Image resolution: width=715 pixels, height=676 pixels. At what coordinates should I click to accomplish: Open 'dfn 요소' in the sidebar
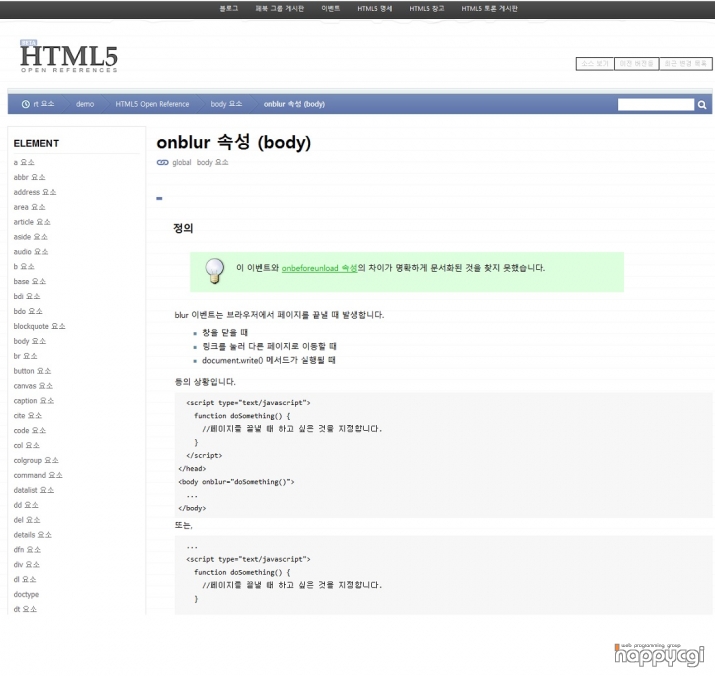point(27,550)
